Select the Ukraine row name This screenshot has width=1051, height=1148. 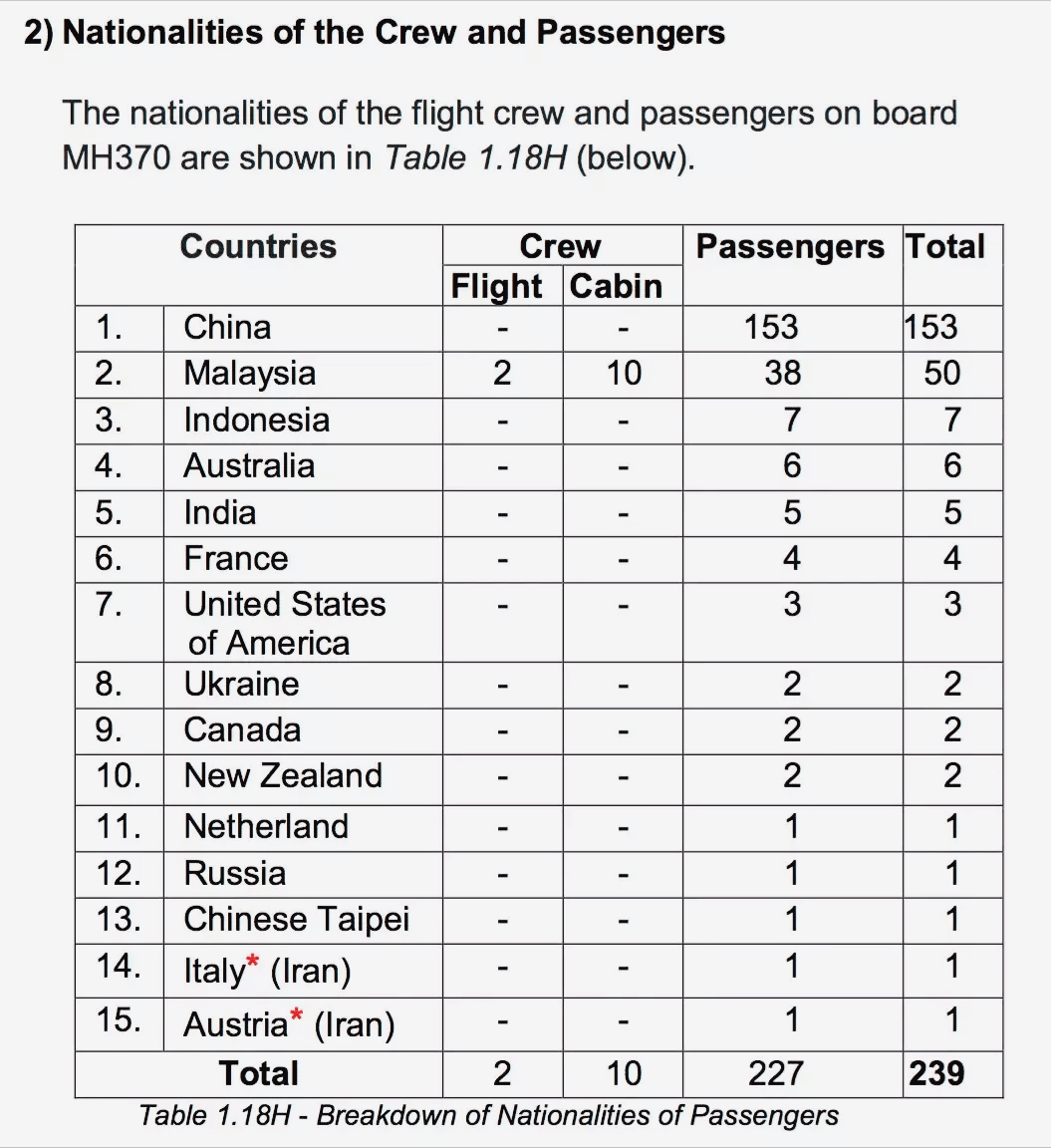(x=241, y=685)
